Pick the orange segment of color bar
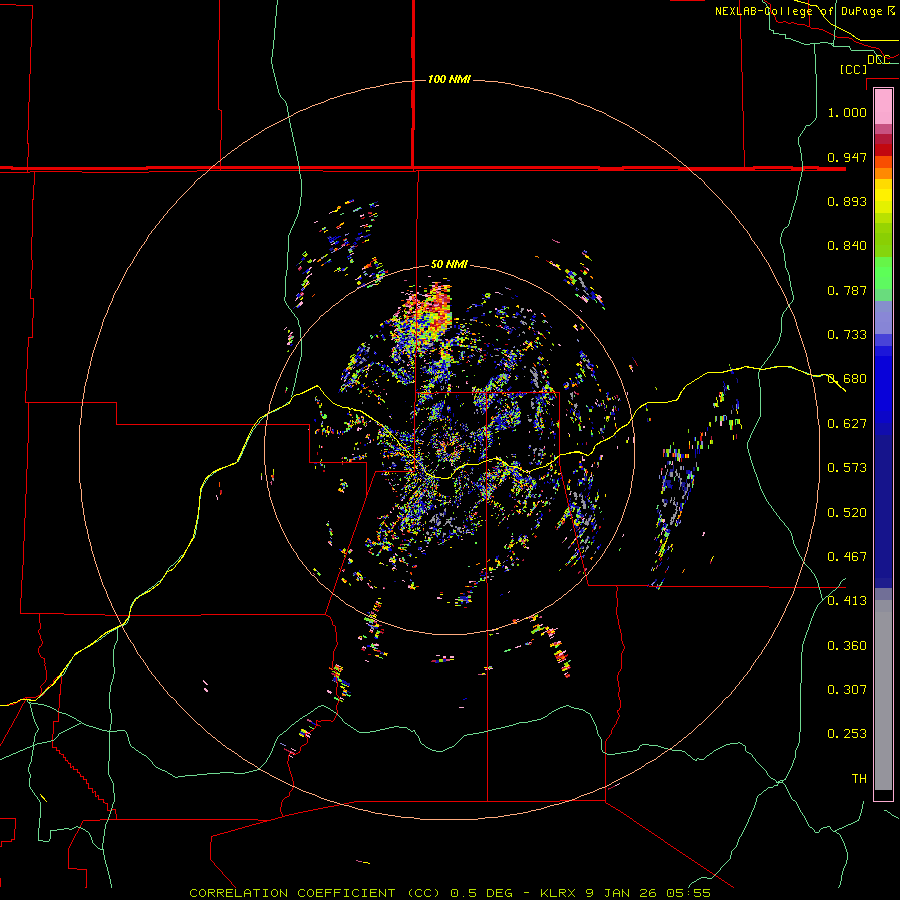The image size is (900, 900). (x=883, y=173)
